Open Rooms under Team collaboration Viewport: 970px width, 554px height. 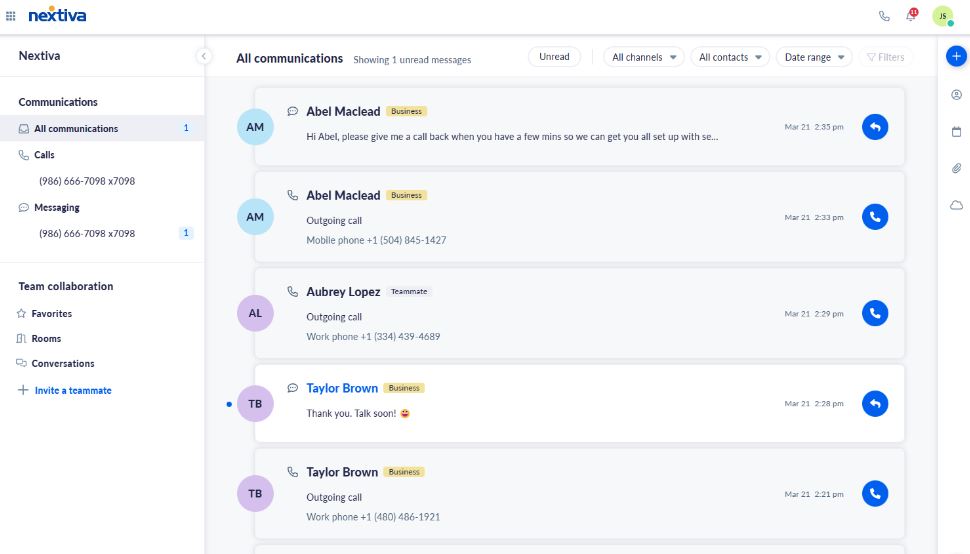[38, 339]
